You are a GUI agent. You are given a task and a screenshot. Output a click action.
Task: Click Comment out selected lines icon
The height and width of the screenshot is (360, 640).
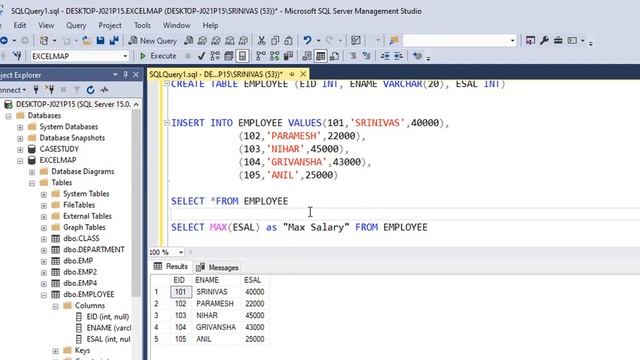(353, 56)
